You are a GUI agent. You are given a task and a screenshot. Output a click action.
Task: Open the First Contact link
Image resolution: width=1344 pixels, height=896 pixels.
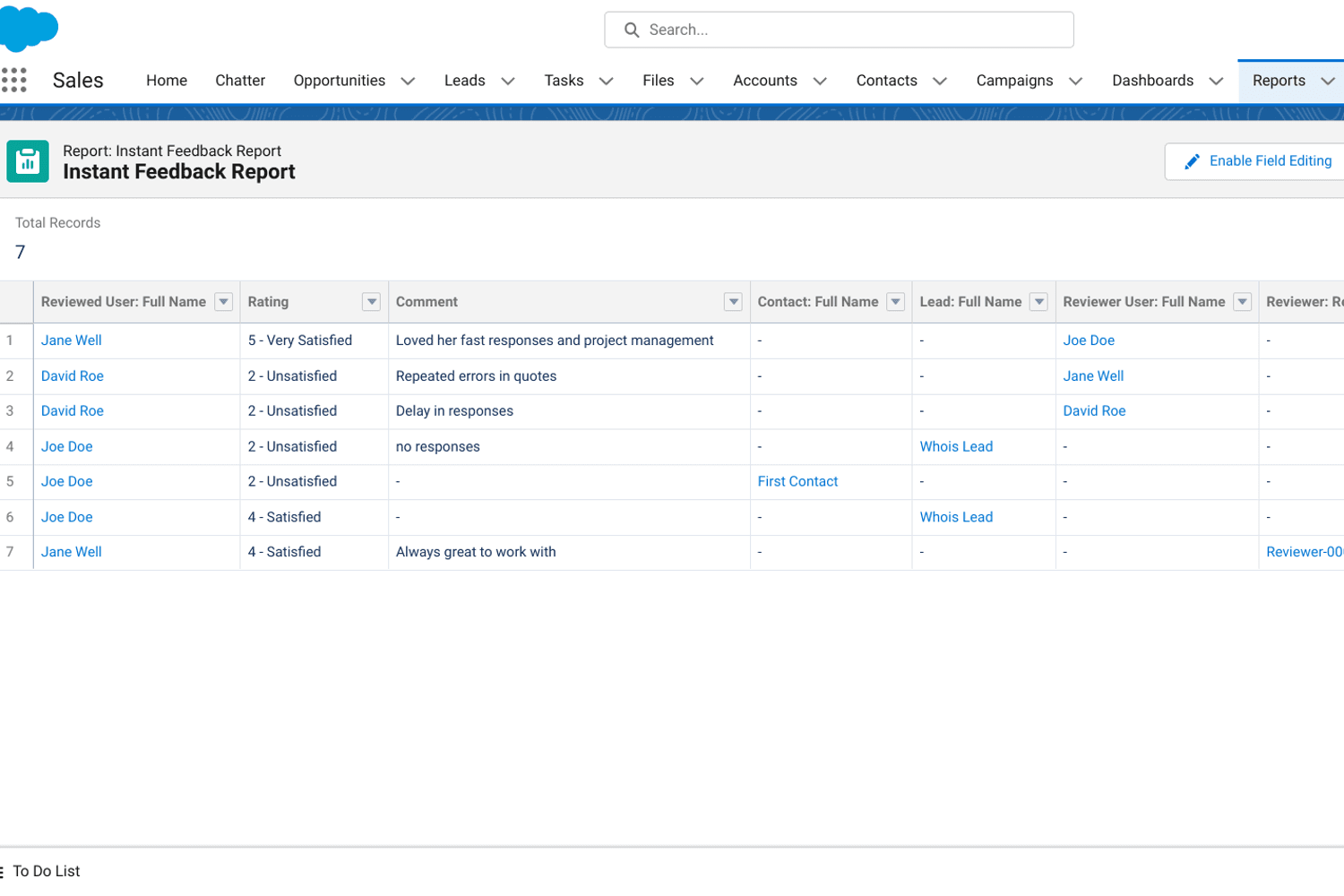pos(797,482)
